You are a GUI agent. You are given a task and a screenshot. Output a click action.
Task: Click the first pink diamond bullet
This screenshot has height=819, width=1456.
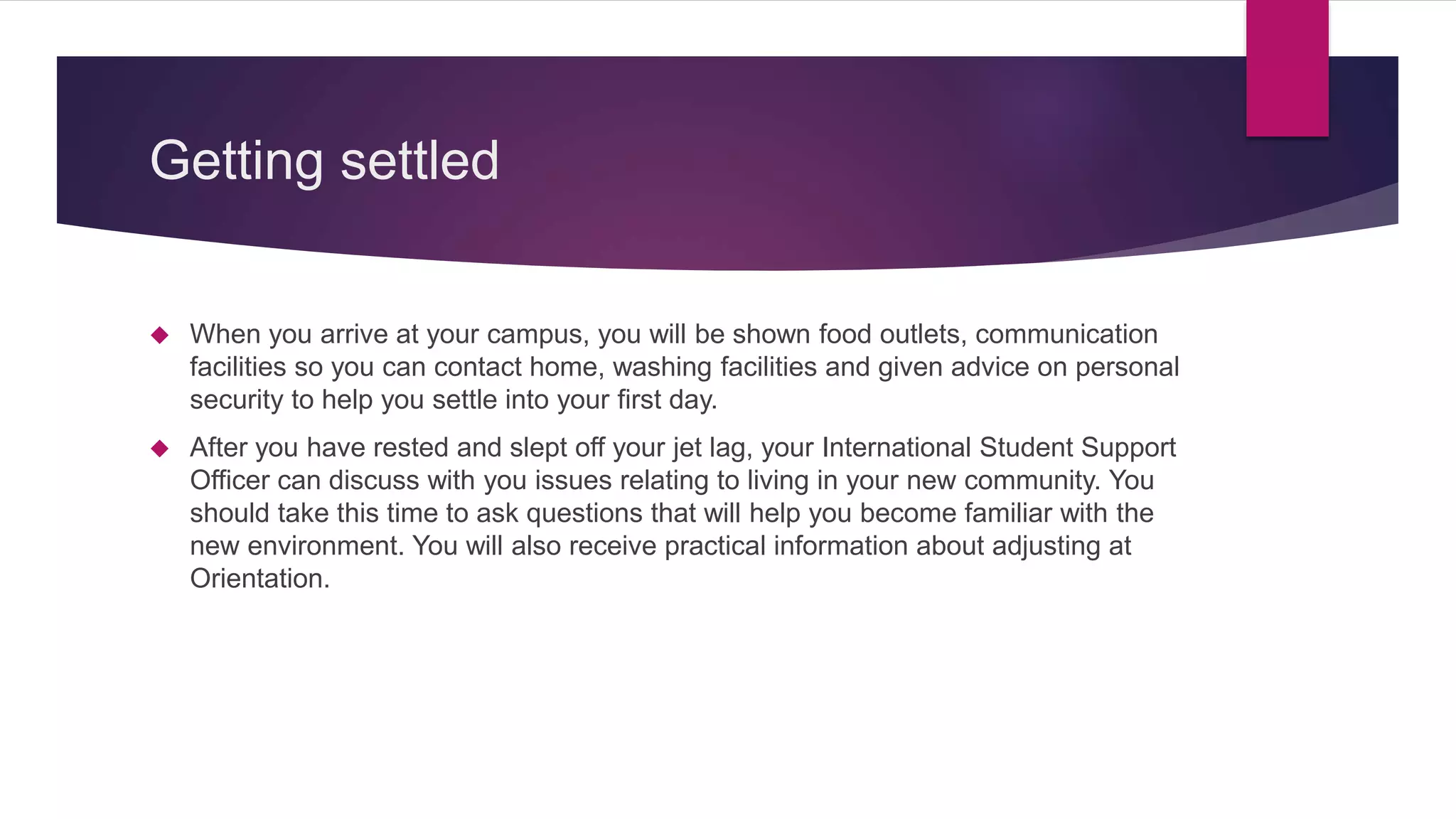160,335
